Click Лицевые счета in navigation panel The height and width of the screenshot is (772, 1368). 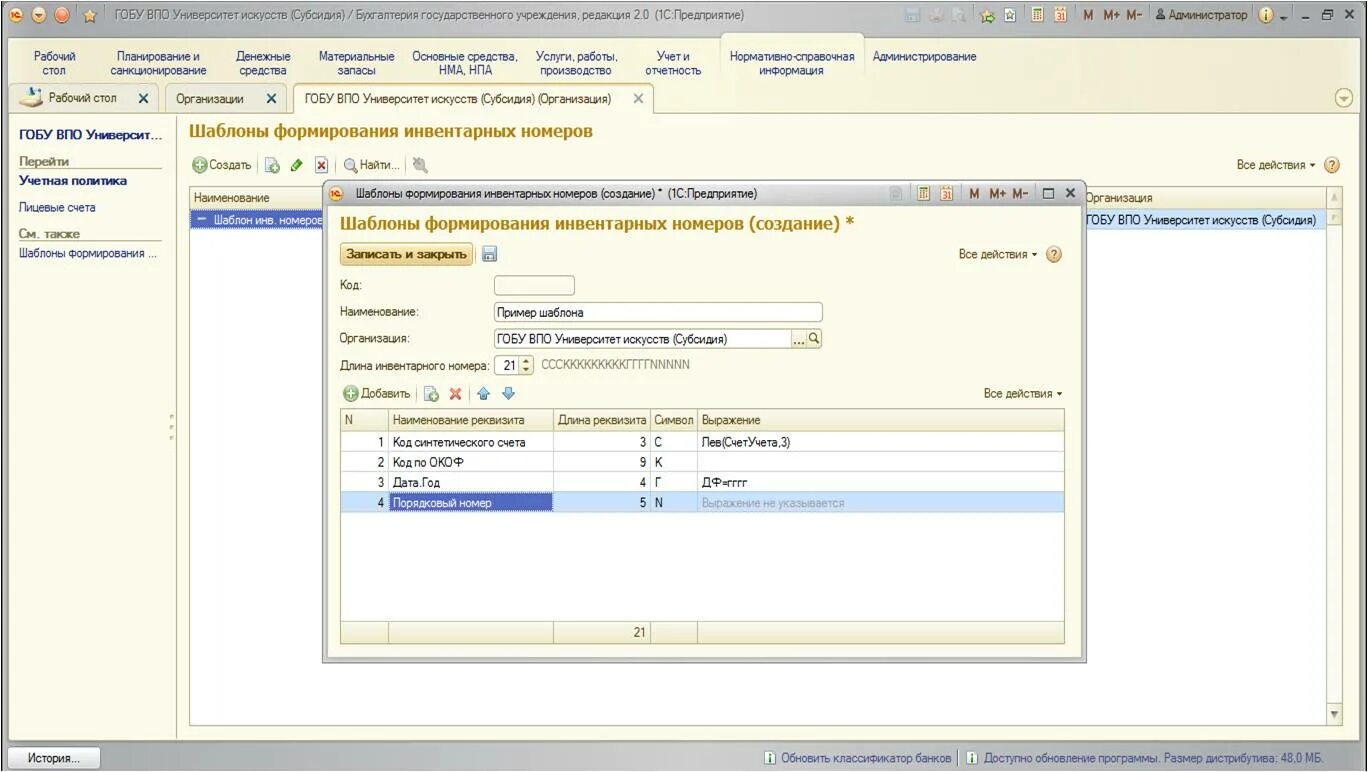pos(57,207)
